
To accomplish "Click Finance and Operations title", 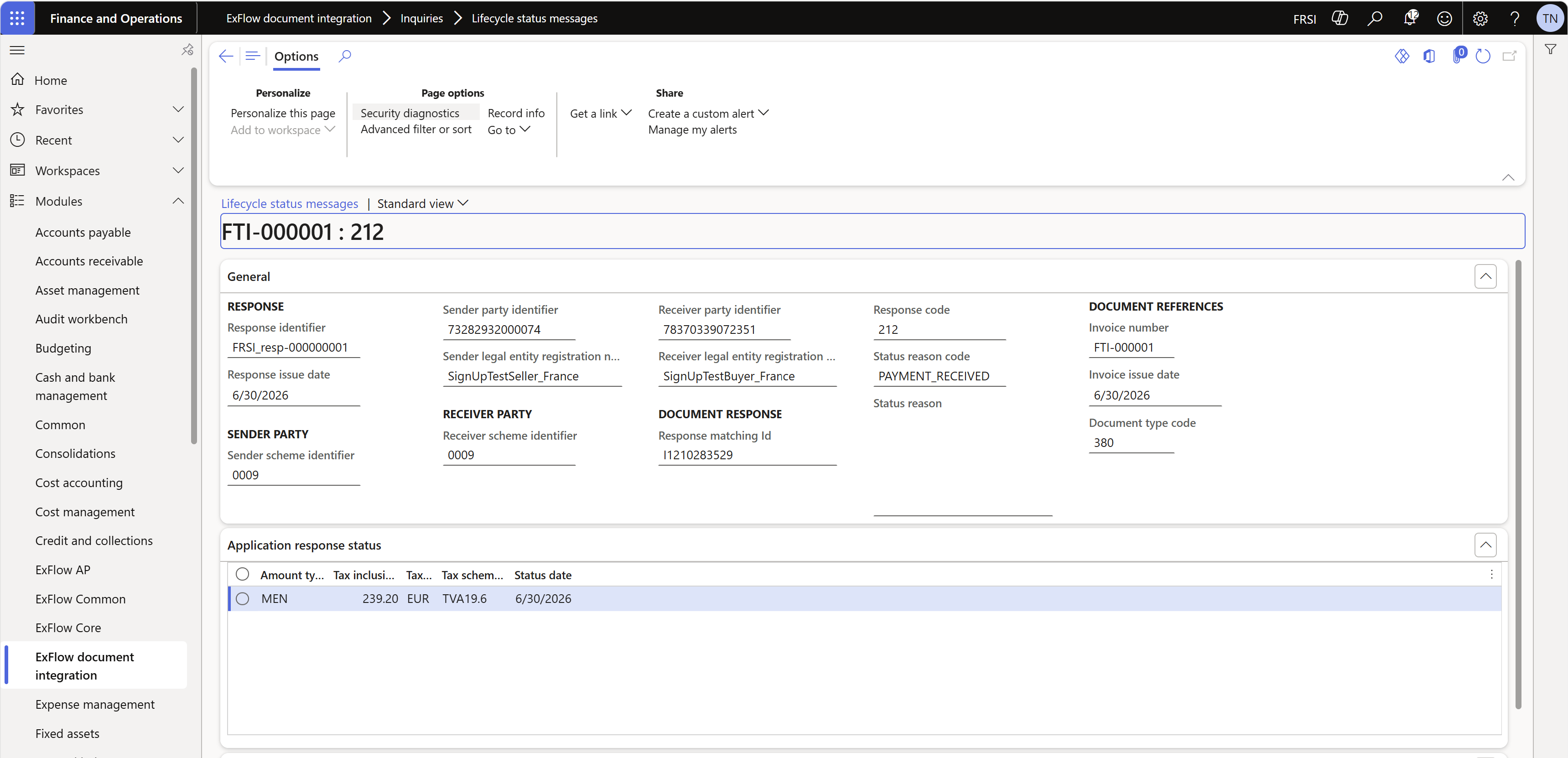I will (x=116, y=18).
